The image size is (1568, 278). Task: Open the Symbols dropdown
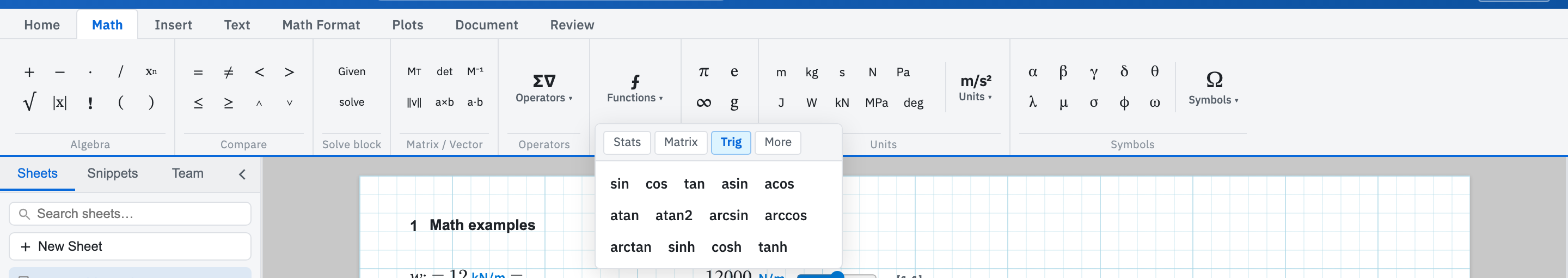pos(1214,88)
